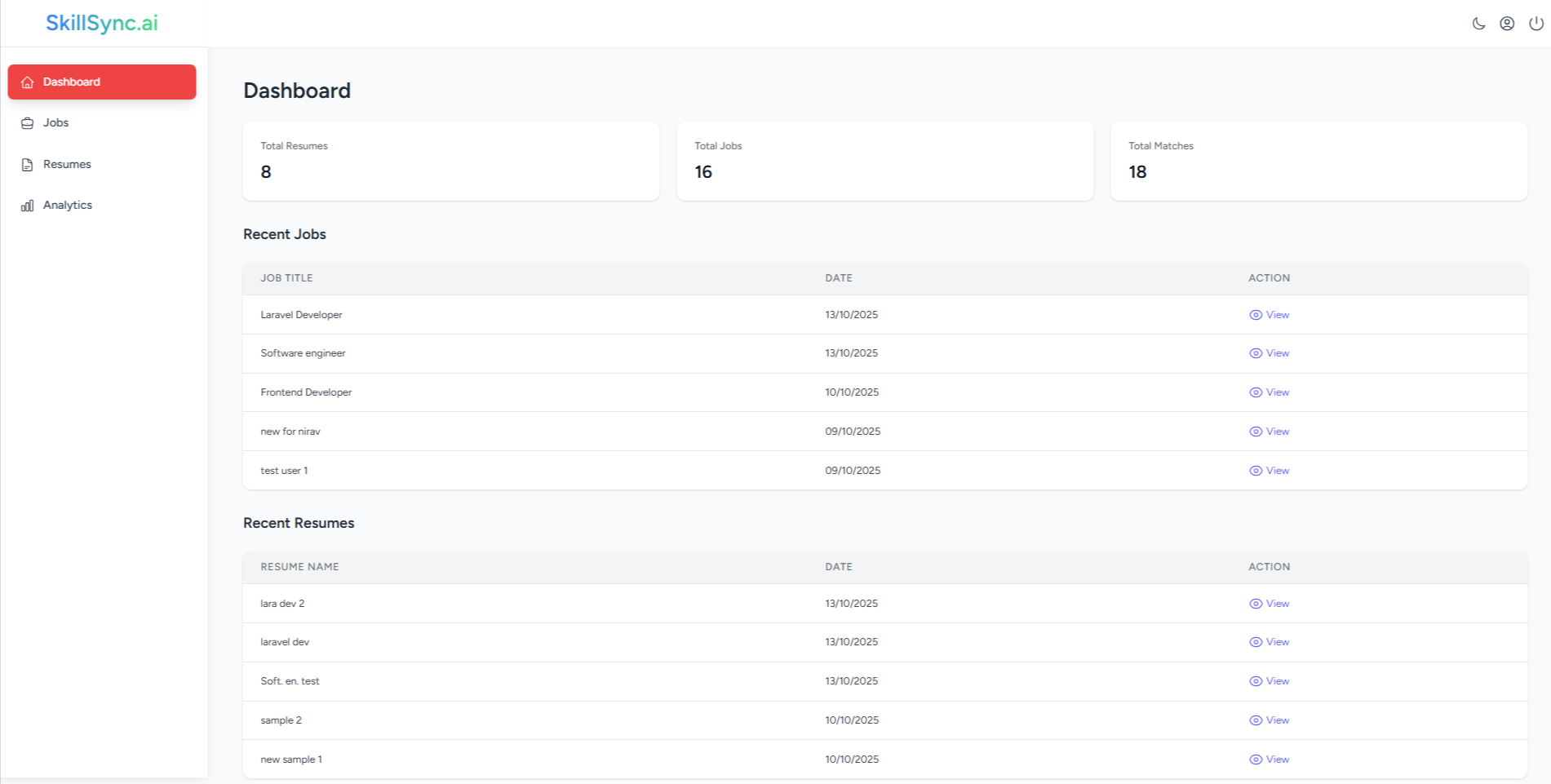Screen dimensions: 1551x784
Task: Select the Total Matches card
Action: [x=1318, y=161]
